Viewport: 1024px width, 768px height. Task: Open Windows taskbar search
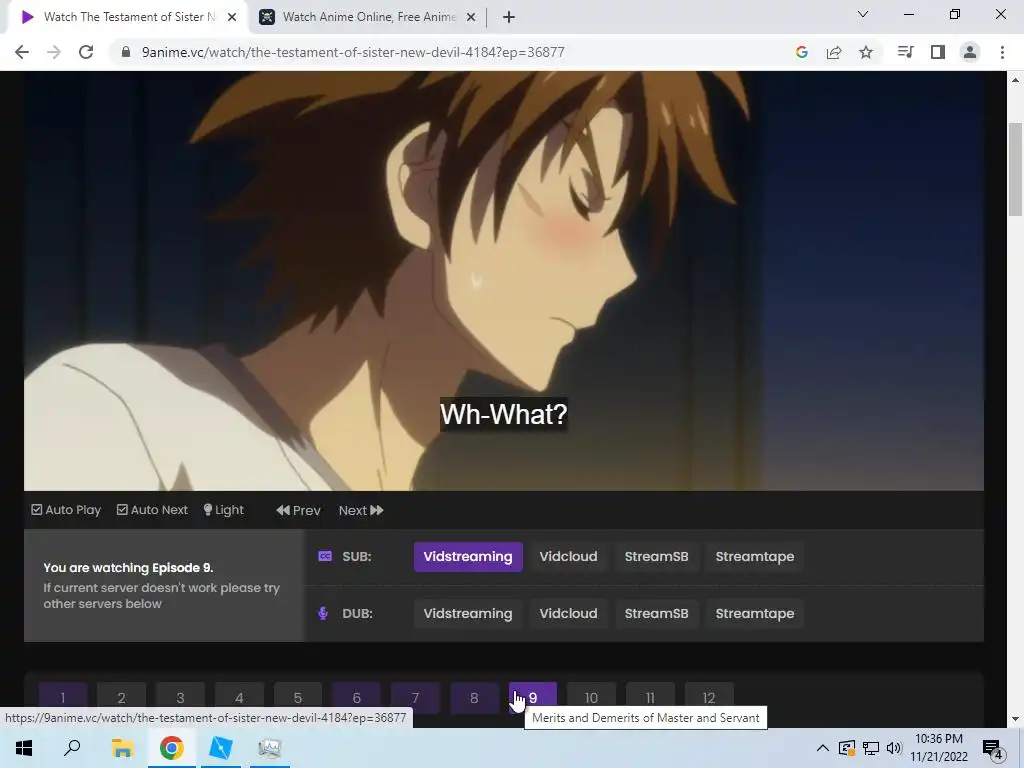tap(72, 748)
